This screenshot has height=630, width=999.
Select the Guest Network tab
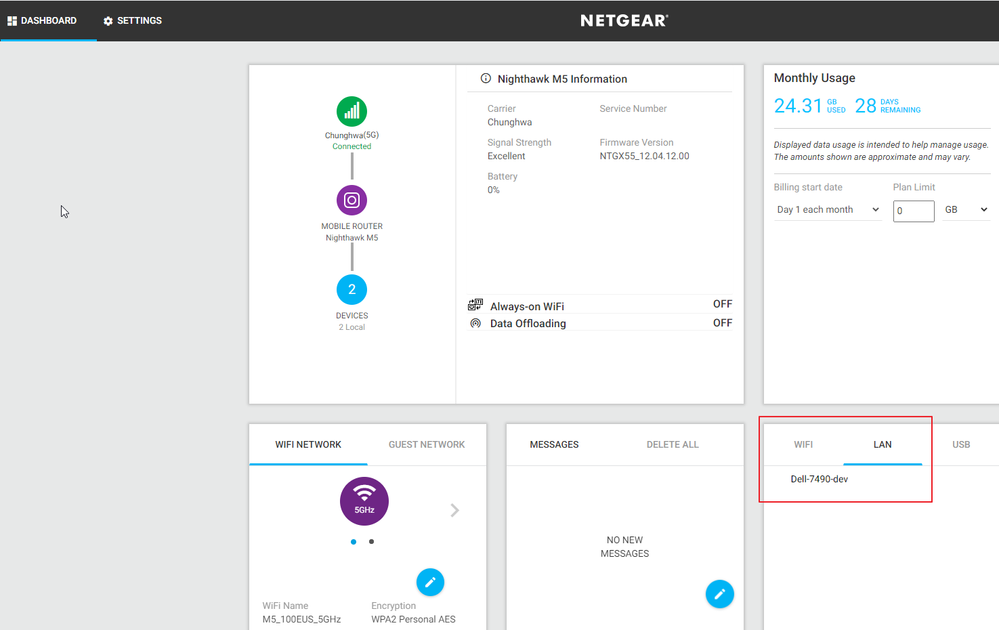pyautogui.click(x=427, y=445)
